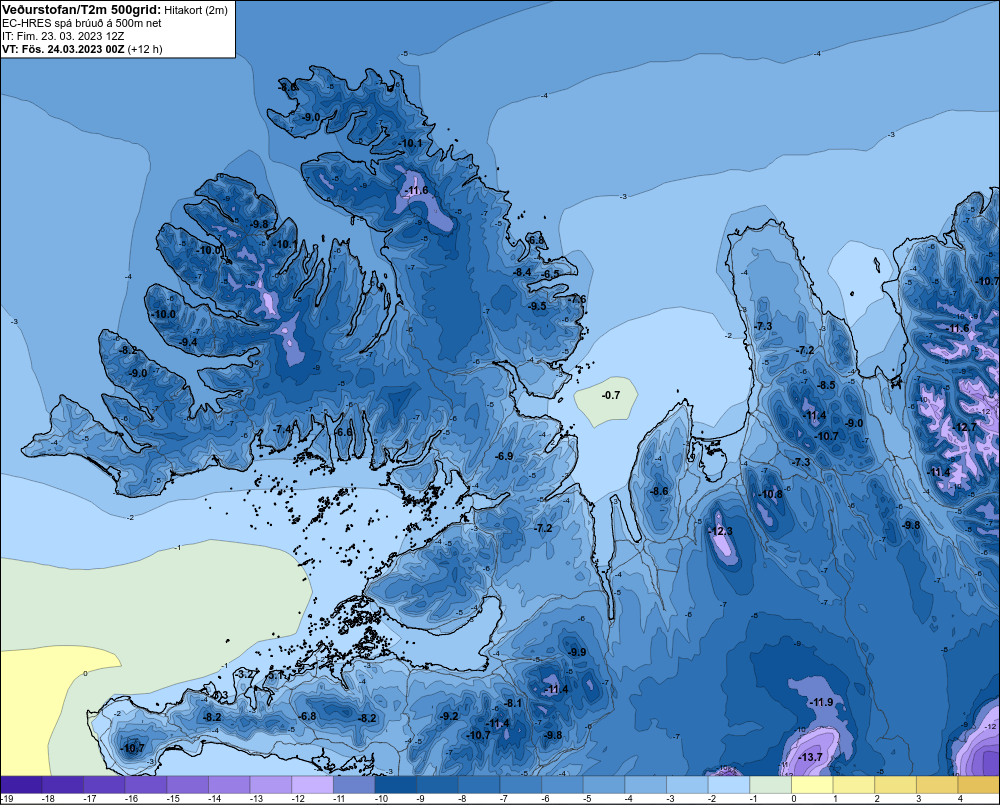Screen dimensions: 1000x805
Task: Click the -3.2 temperature label
Action: pos(244,674)
